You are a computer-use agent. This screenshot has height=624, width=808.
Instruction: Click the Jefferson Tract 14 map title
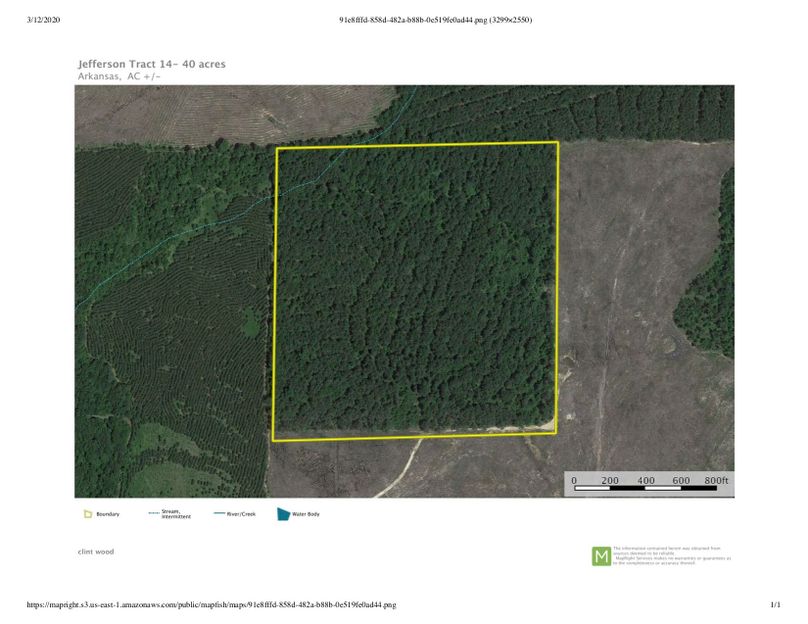tap(151, 64)
